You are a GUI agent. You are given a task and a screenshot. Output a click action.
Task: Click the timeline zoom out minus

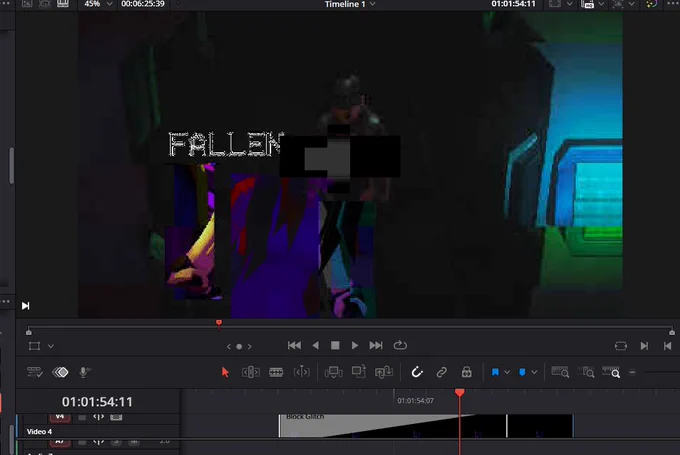[632, 372]
